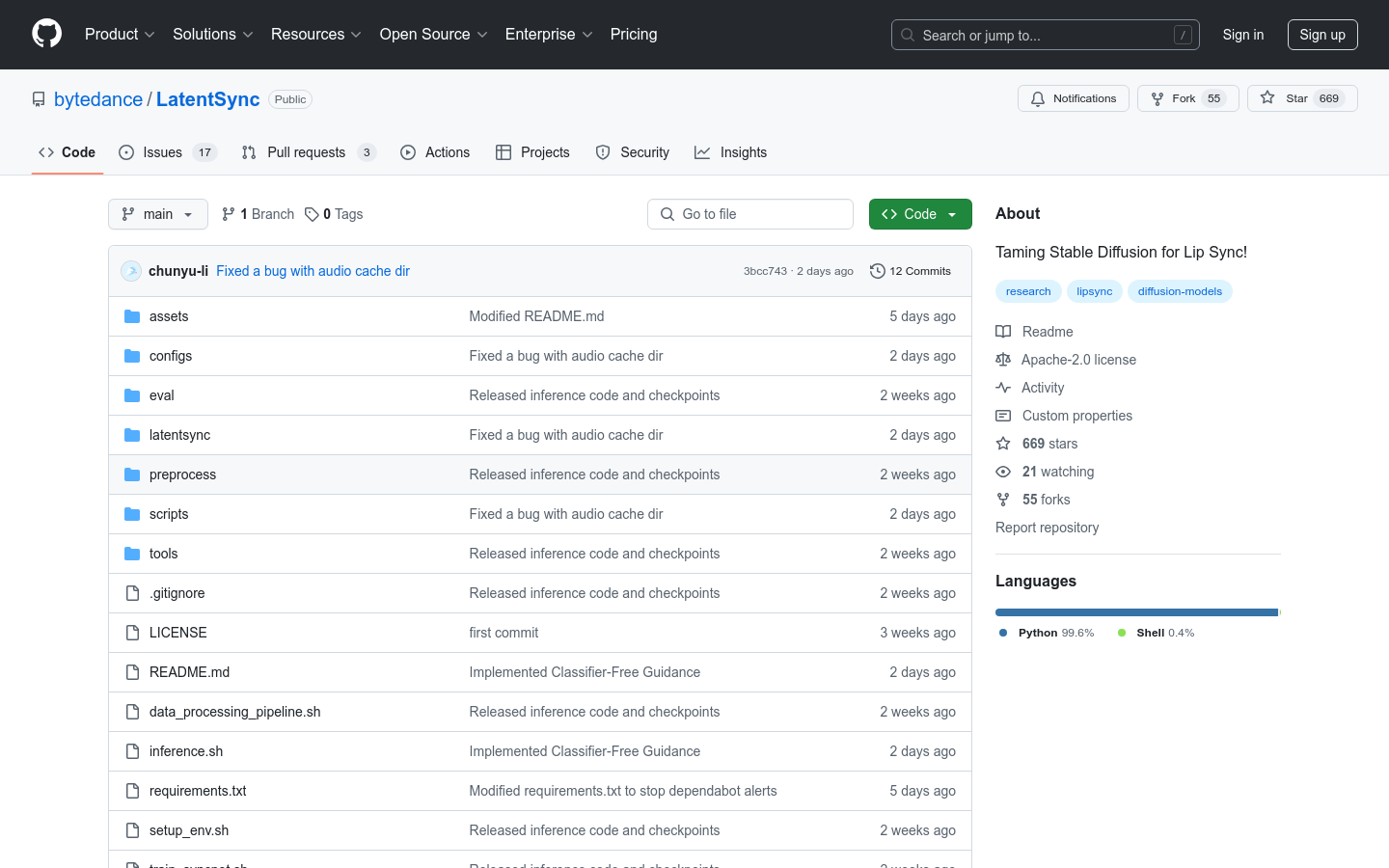Viewport: 1389px width, 868px height.
Task: Open the Projects tab
Action: point(532,152)
